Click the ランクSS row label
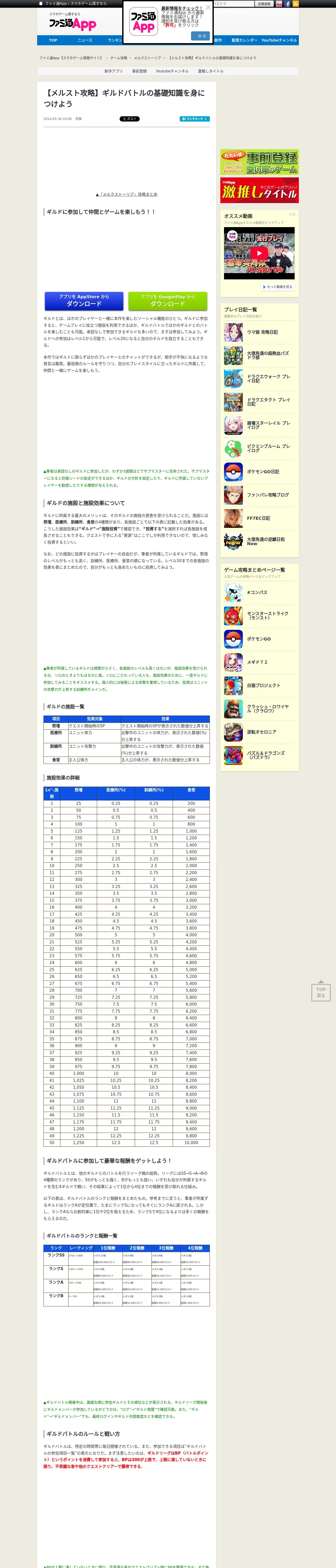The width and height of the screenshot is (336, 1568). 55,1255
